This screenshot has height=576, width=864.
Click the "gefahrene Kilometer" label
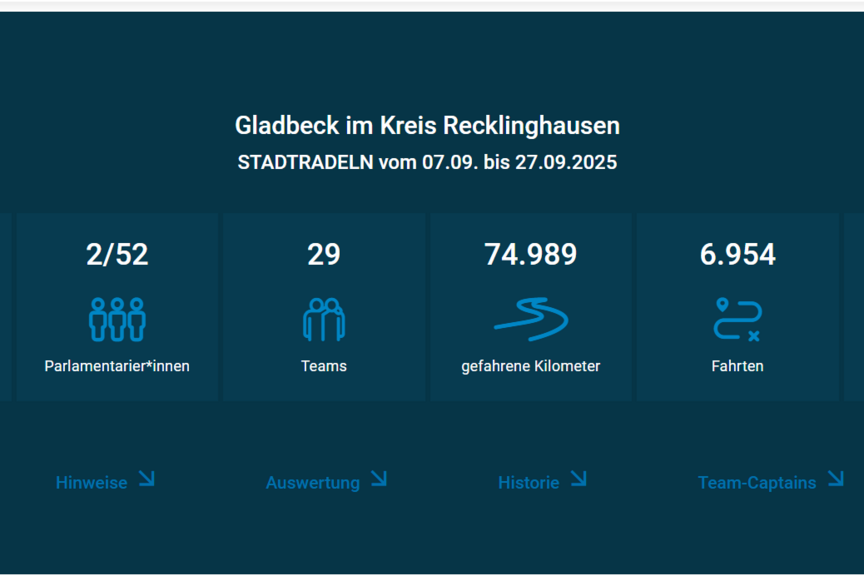coord(531,366)
